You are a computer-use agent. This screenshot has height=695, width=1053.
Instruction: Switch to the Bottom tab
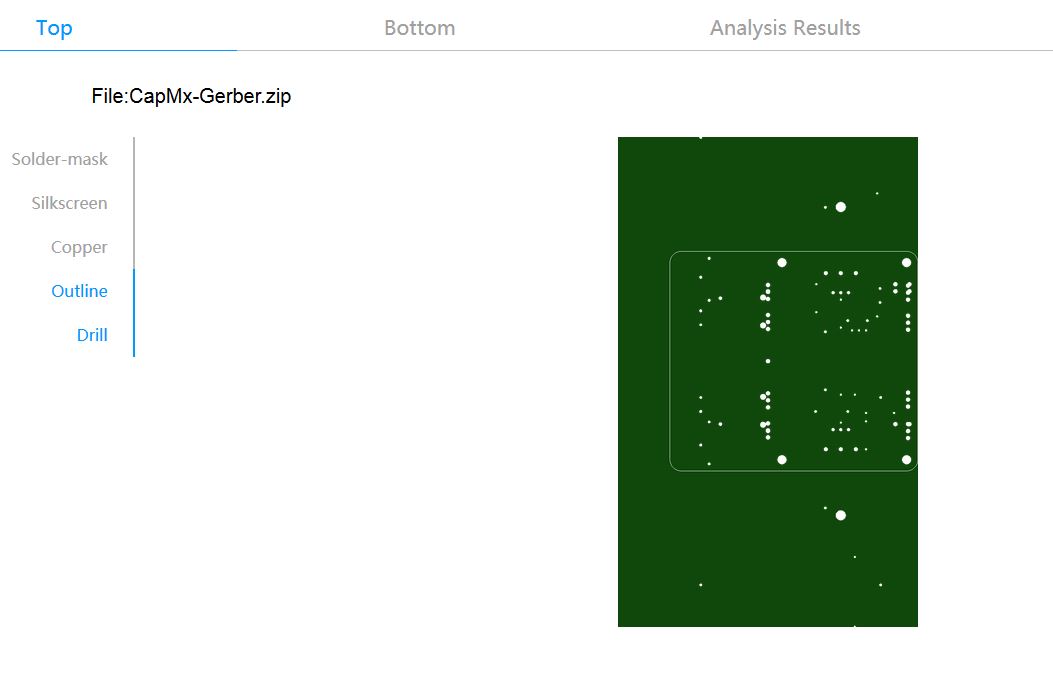click(x=419, y=28)
